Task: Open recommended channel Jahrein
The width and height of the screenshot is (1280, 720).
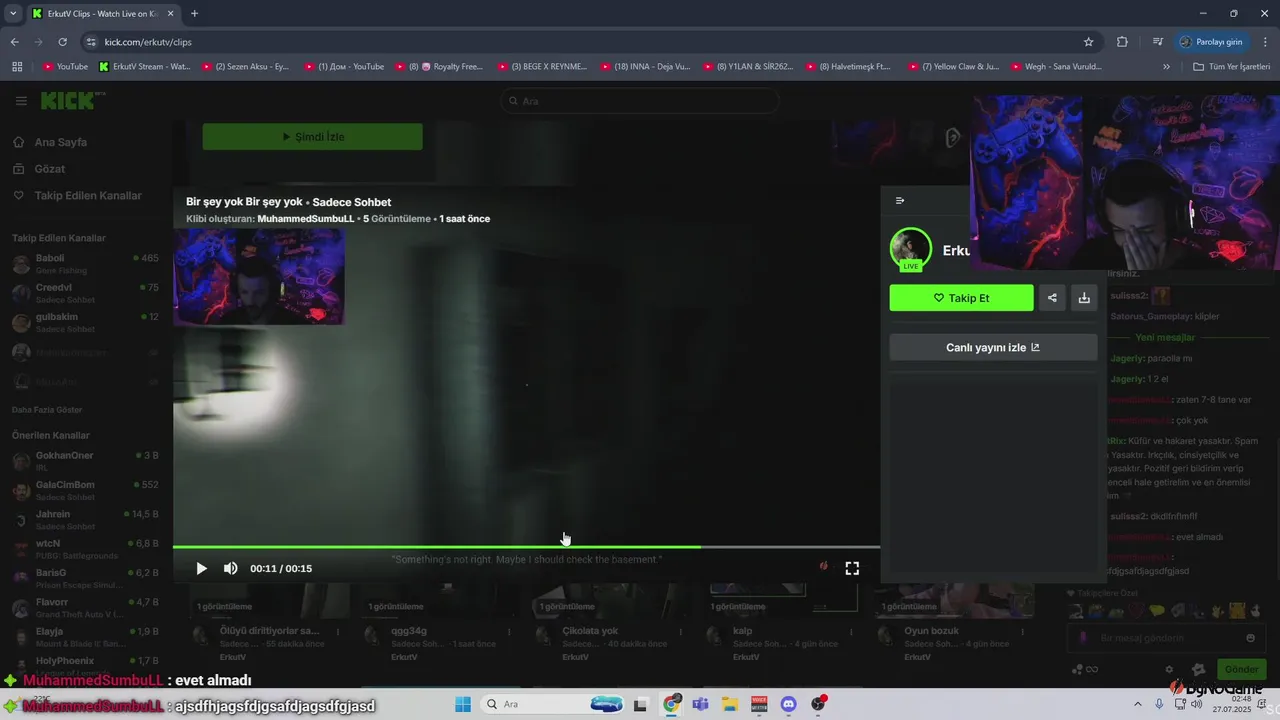Action: [85, 519]
